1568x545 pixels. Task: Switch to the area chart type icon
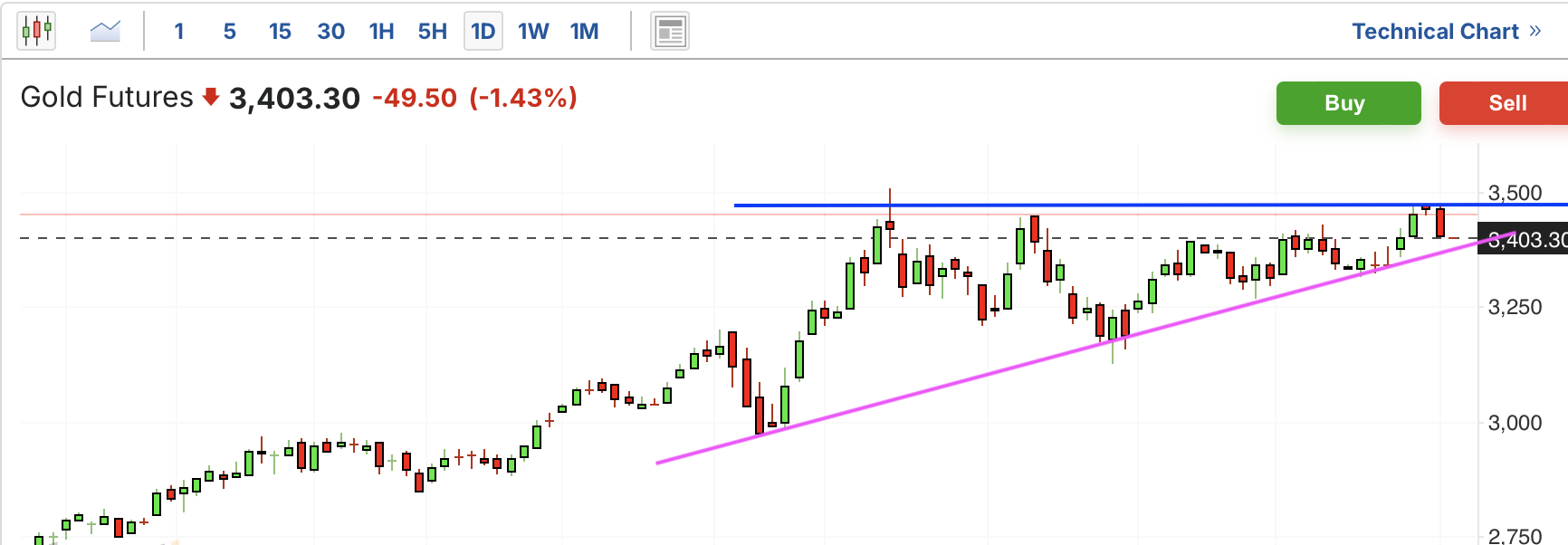pos(105,32)
